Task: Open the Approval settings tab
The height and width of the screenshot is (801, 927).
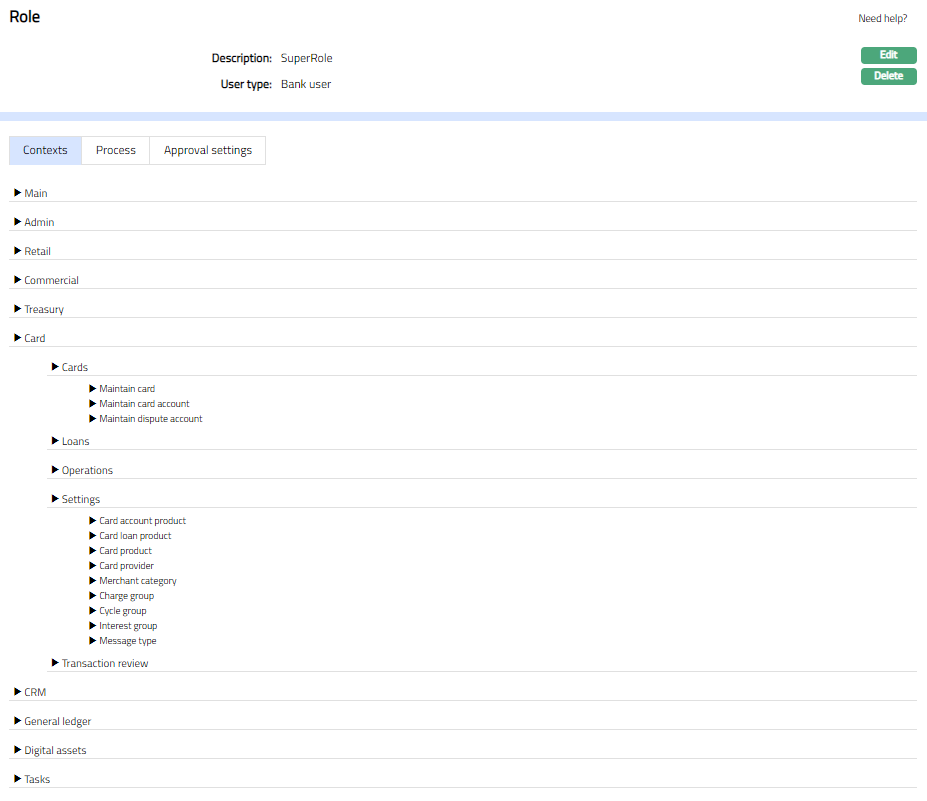Action: click(208, 150)
